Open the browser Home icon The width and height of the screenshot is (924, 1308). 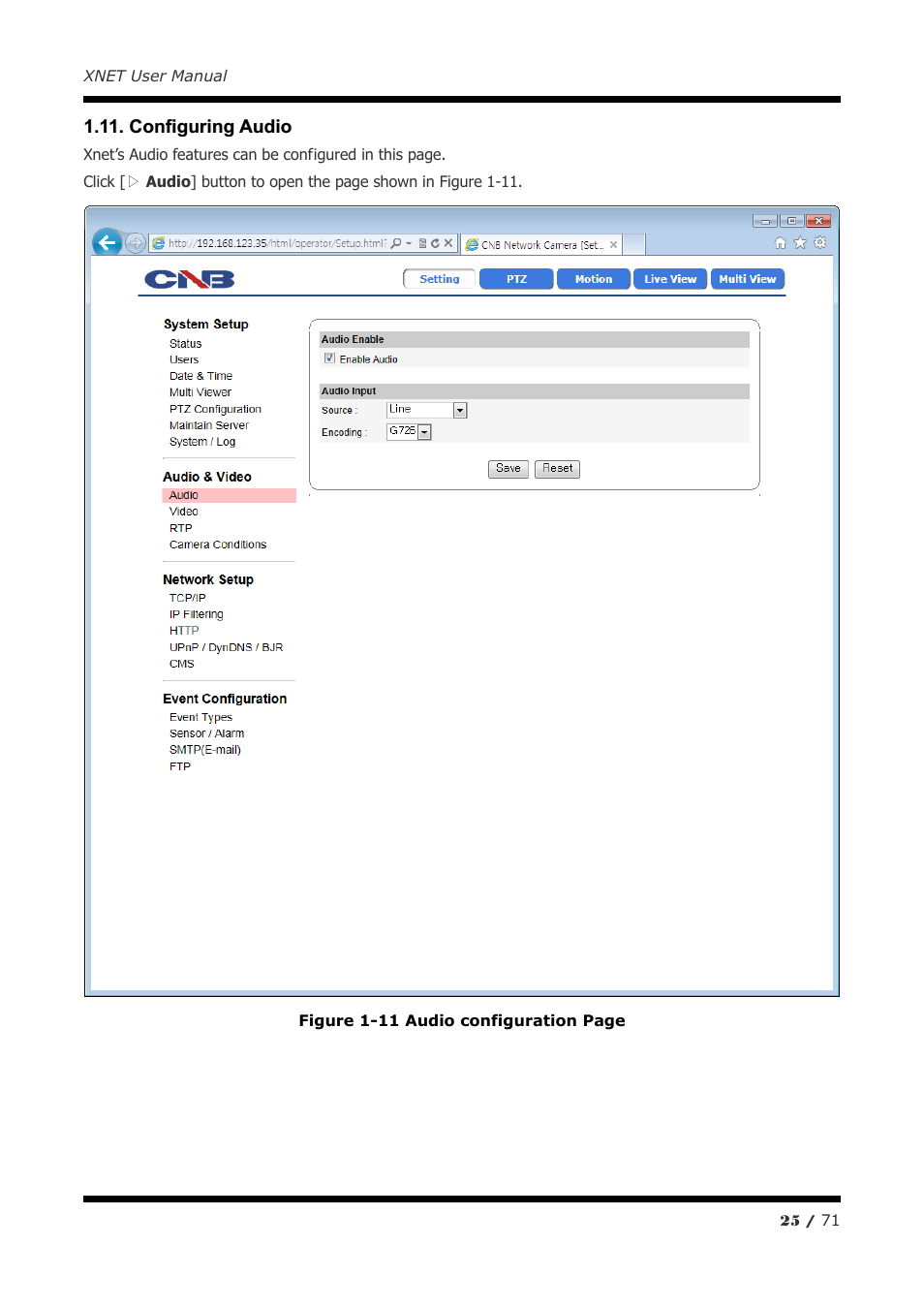[x=781, y=243]
